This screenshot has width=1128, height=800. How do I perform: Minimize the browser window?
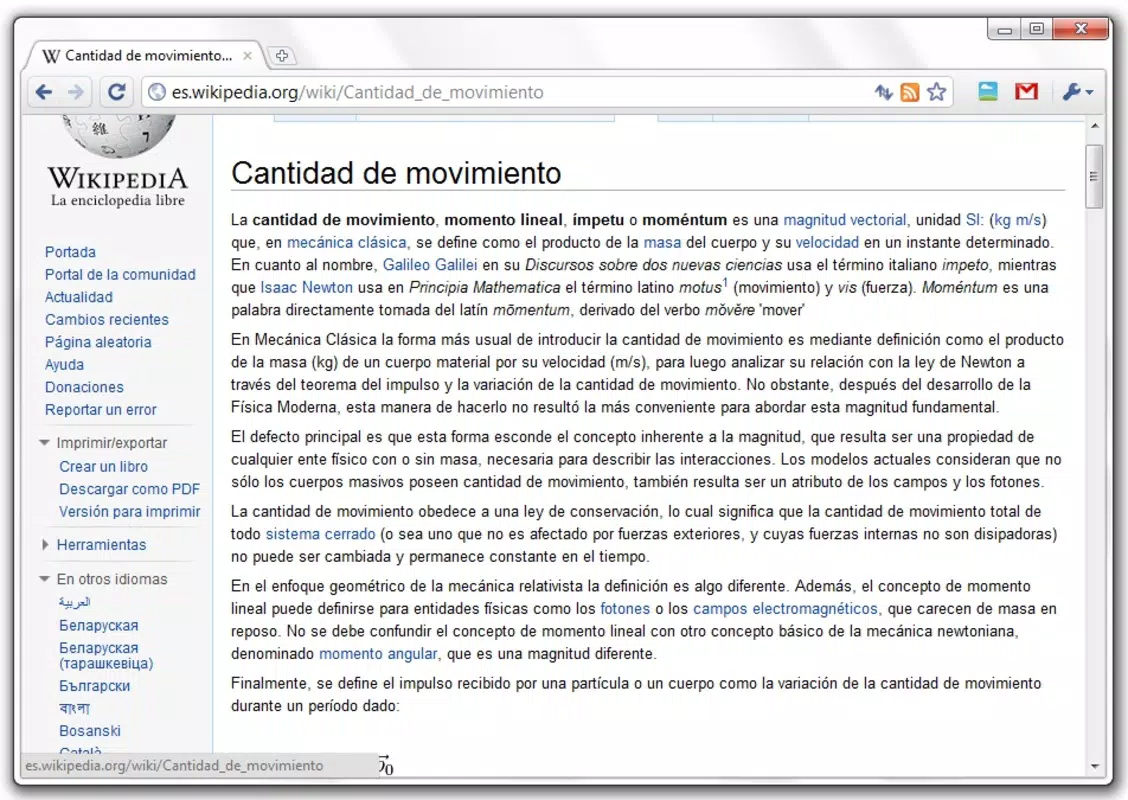[x=1005, y=29]
